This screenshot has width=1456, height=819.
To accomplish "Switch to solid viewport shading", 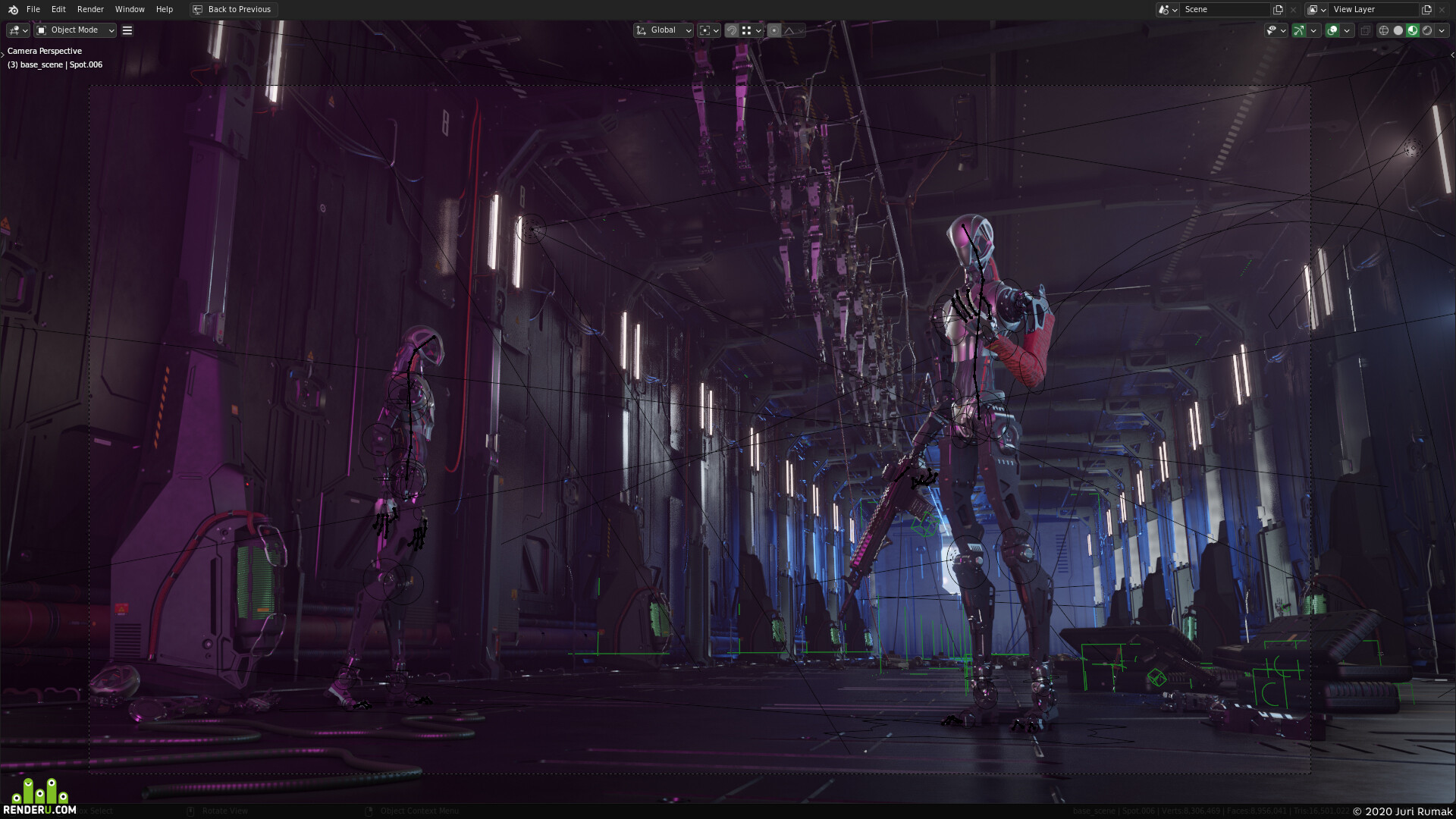I will [1398, 30].
